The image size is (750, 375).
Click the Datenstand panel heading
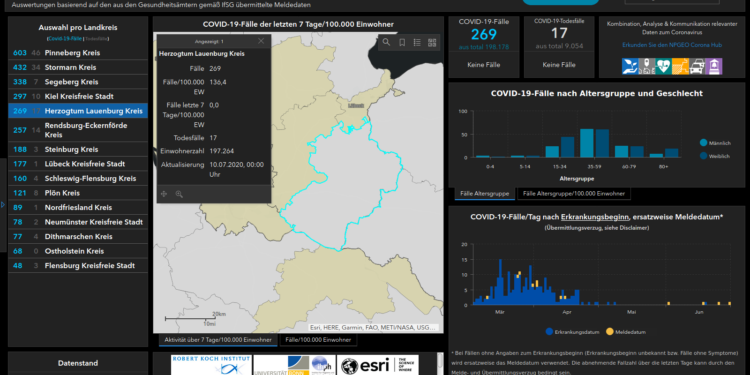(x=78, y=363)
